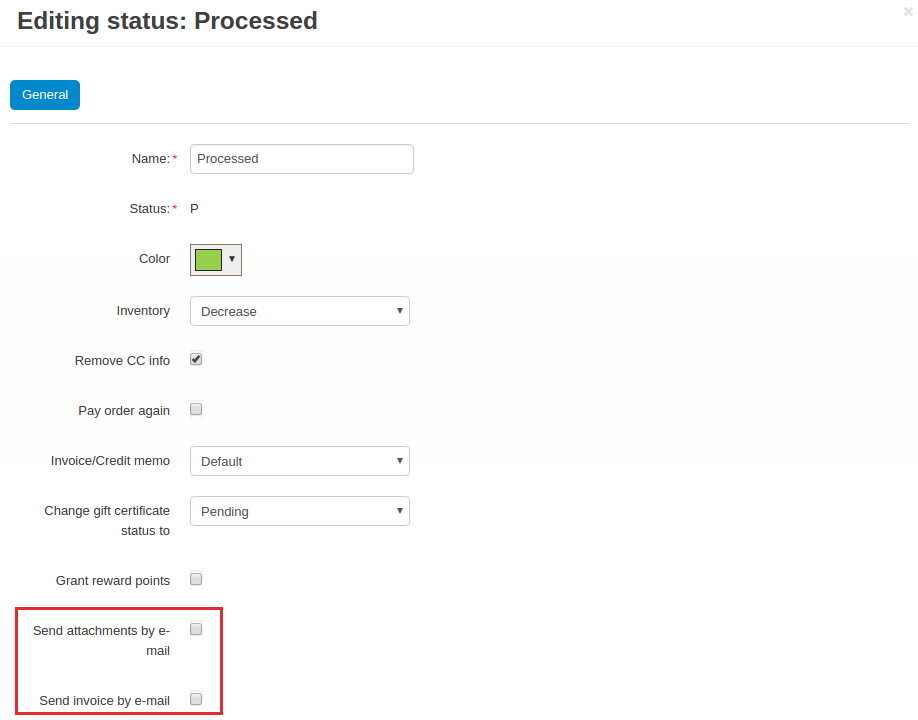The height and width of the screenshot is (720, 918).
Task: Open the General tab
Action: tap(45, 95)
